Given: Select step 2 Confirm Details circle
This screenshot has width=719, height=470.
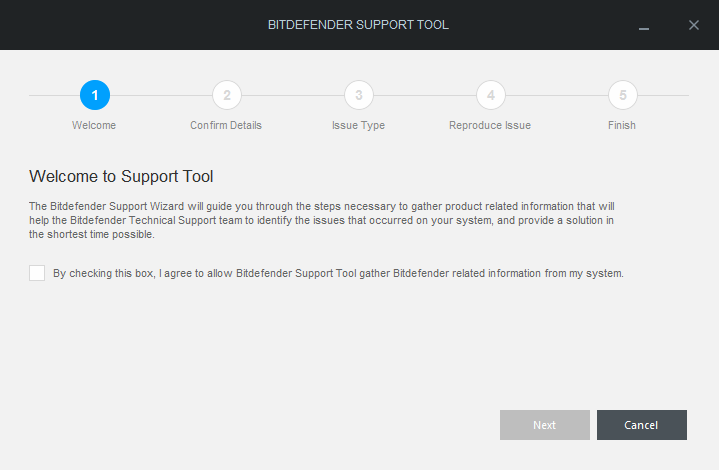Looking at the screenshot, I should coord(227,95).
